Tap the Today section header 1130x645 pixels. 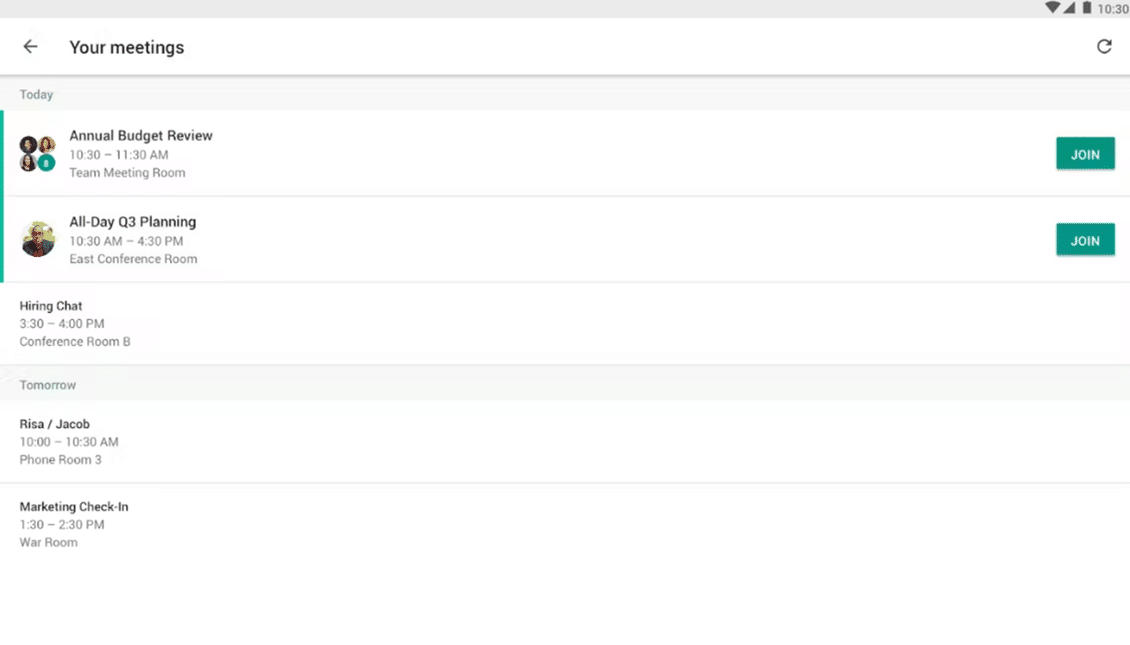coord(37,94)
